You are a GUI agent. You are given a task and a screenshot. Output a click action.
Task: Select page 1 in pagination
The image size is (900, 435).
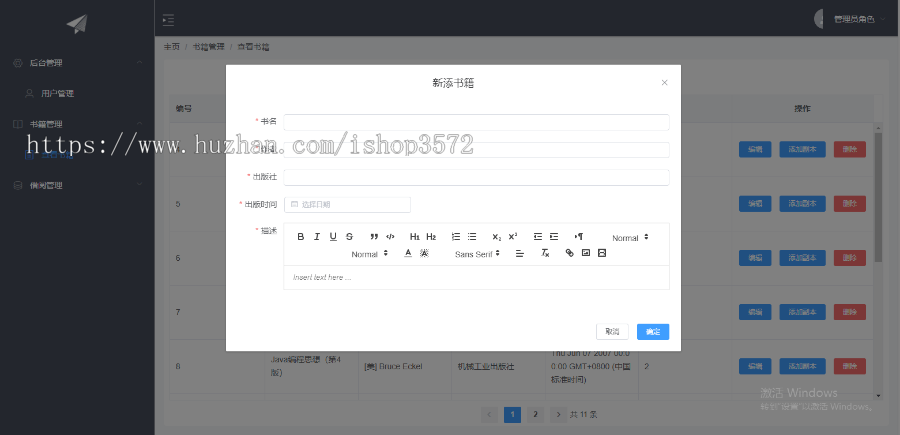tap(512, 414)
